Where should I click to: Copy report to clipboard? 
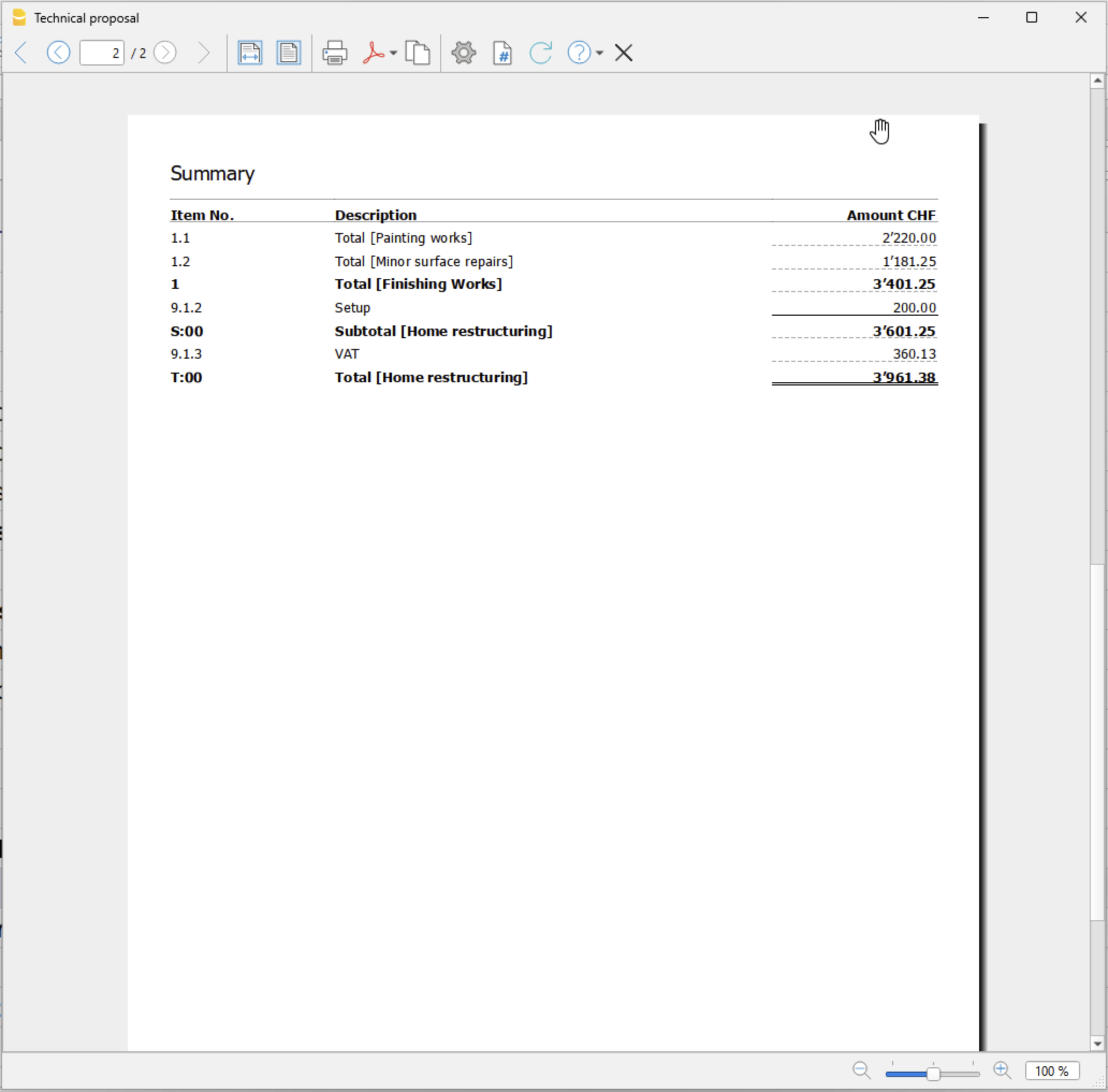tap(418, 53)
